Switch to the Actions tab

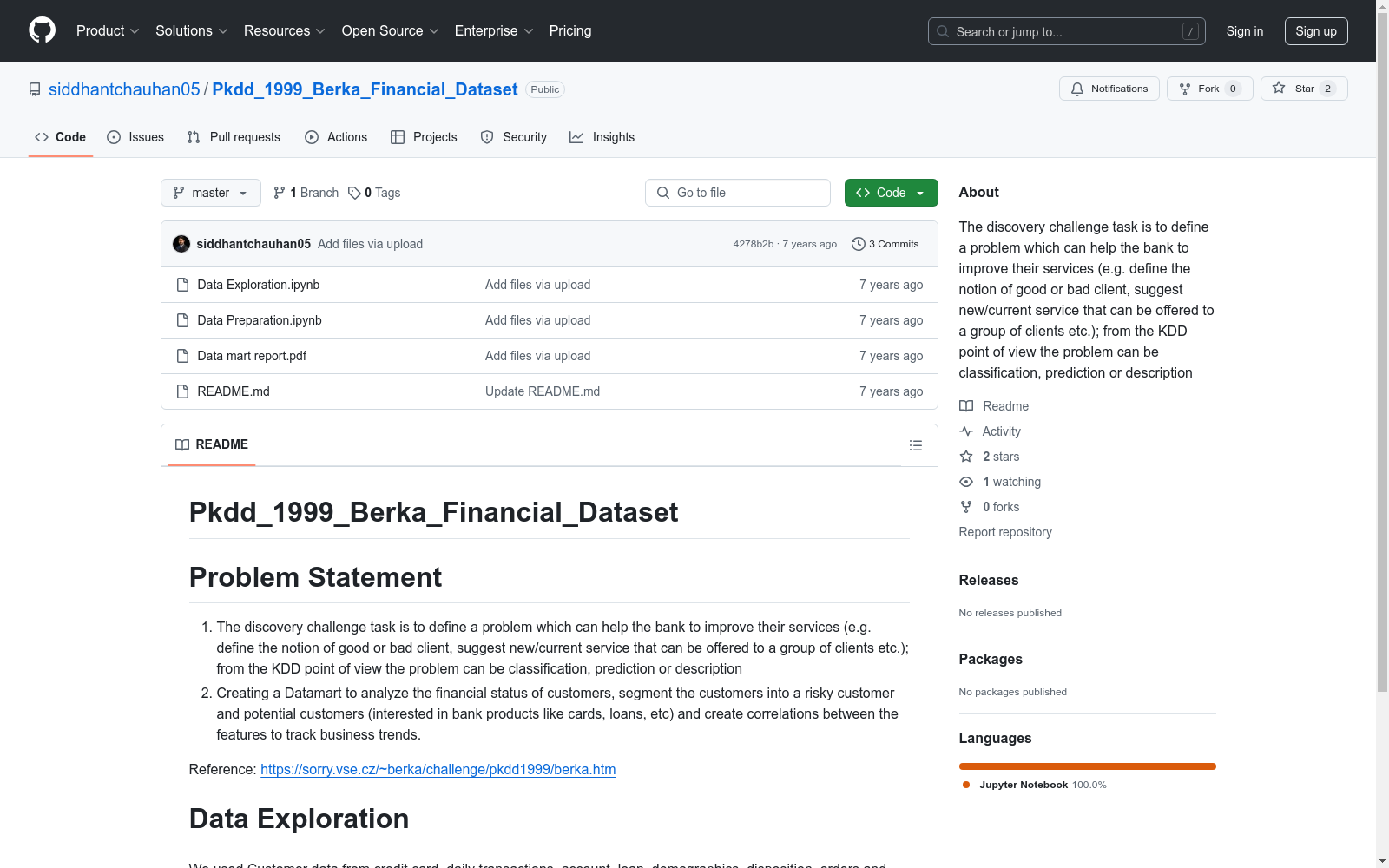336,137
